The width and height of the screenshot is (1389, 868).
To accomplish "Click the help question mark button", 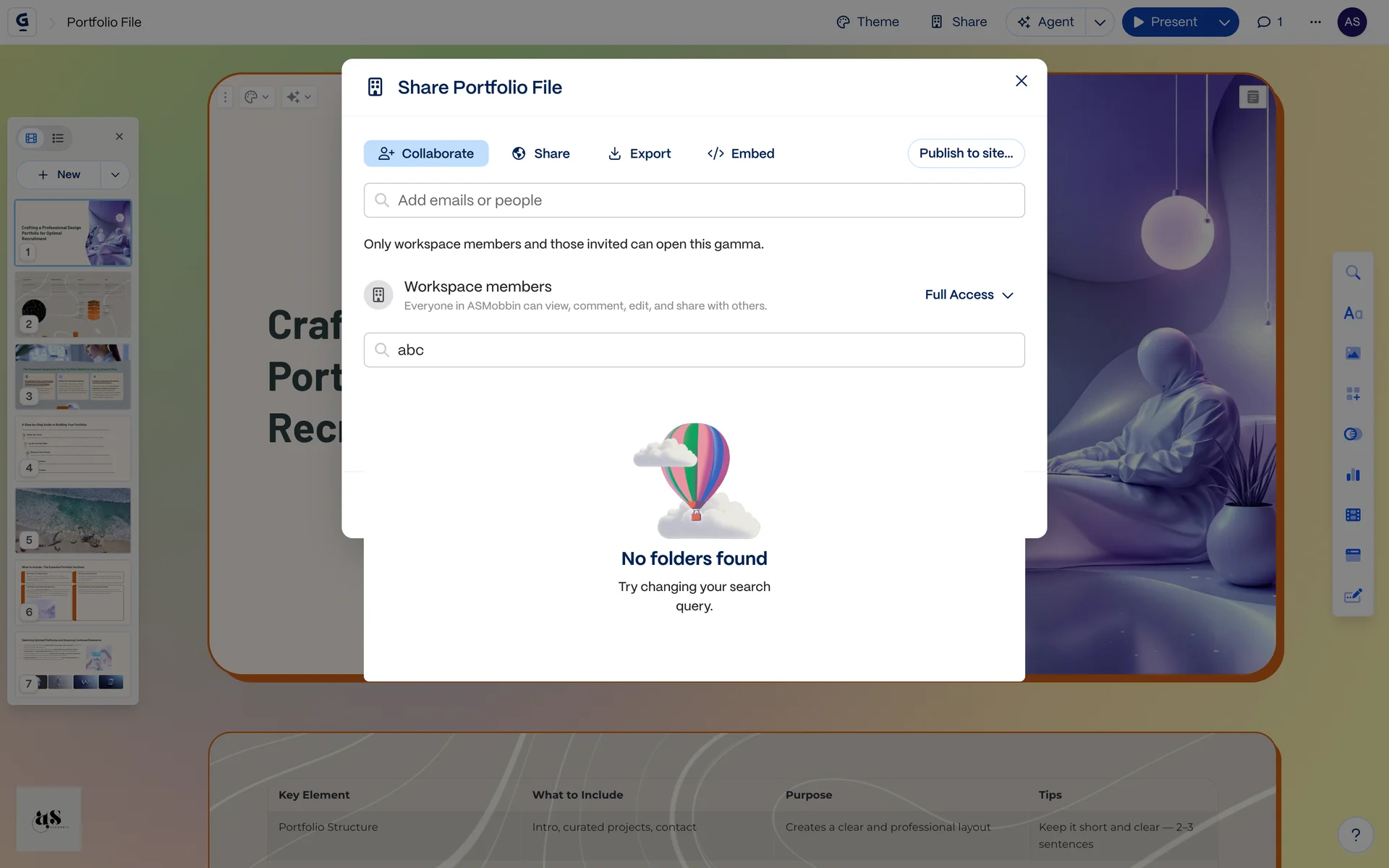I will (1356, 835).
